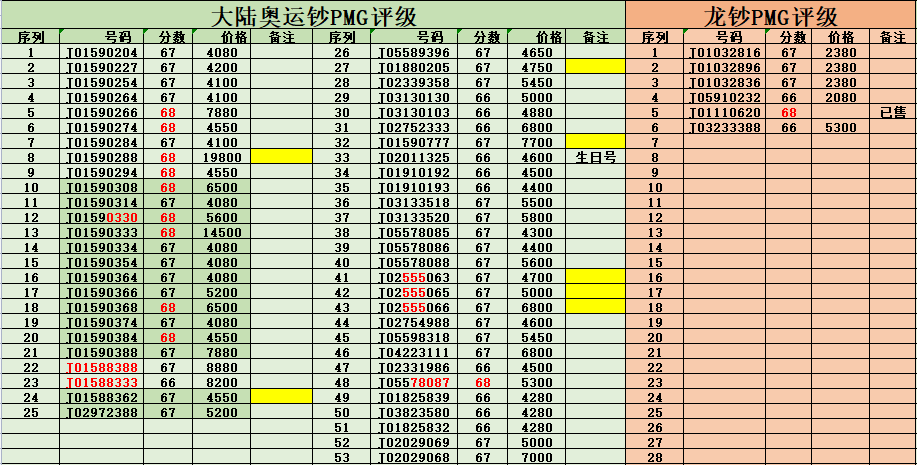Click serial number T02339358
Viewport: 917px width, 465px height.
pyautogui.click(x=414, y=82)
